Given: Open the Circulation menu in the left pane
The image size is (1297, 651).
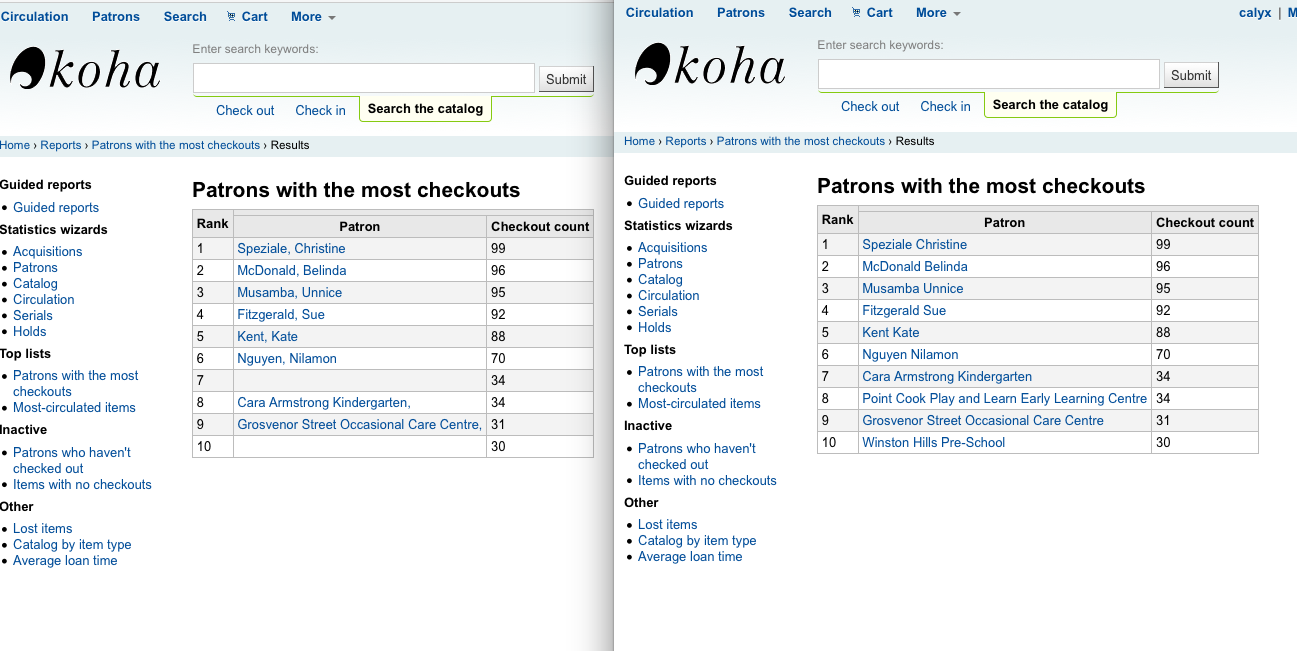Looking at the screenshot, I should (35, 17).
